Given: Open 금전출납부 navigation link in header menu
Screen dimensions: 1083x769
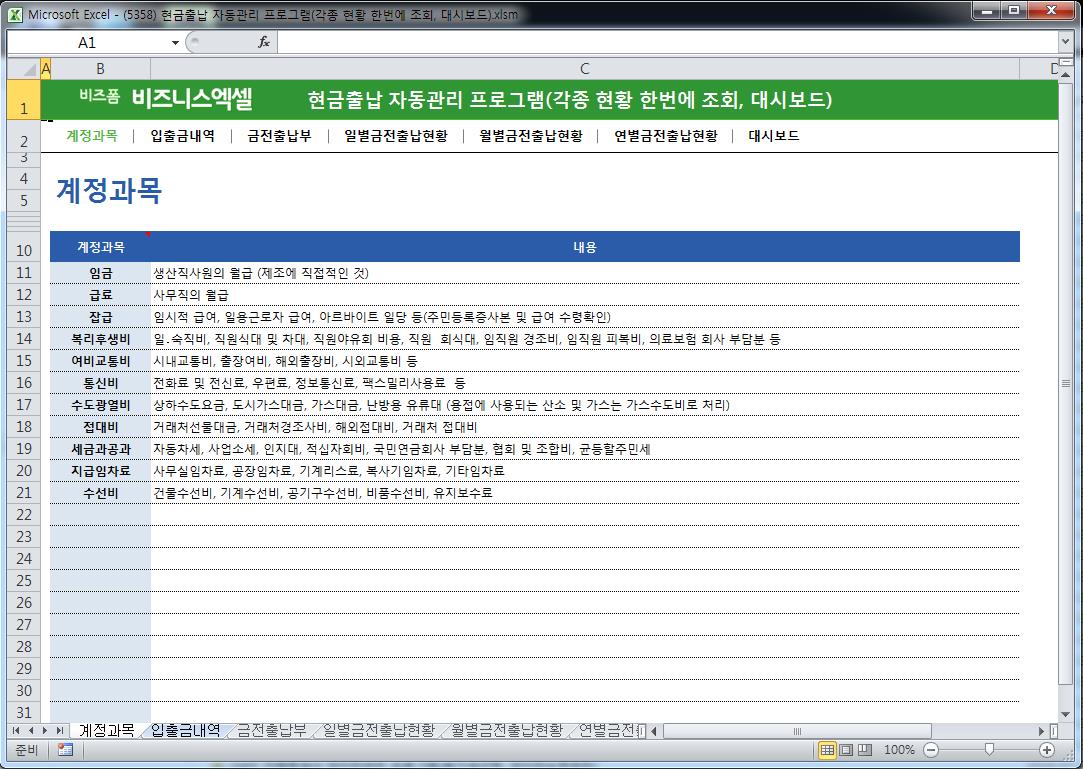Looking at the screenshot, I should pos(279,135).
